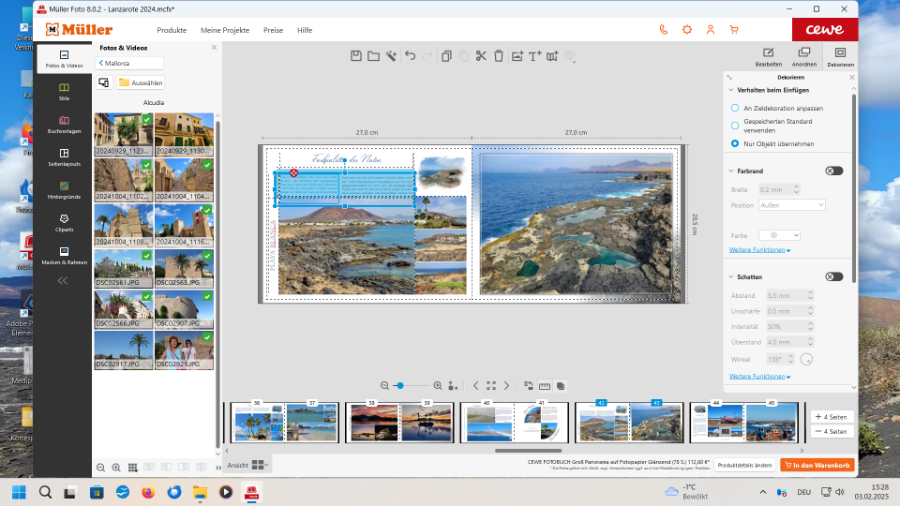Select the add text box tool
This screenshot has height=506, width=900.
pos(535,56)
